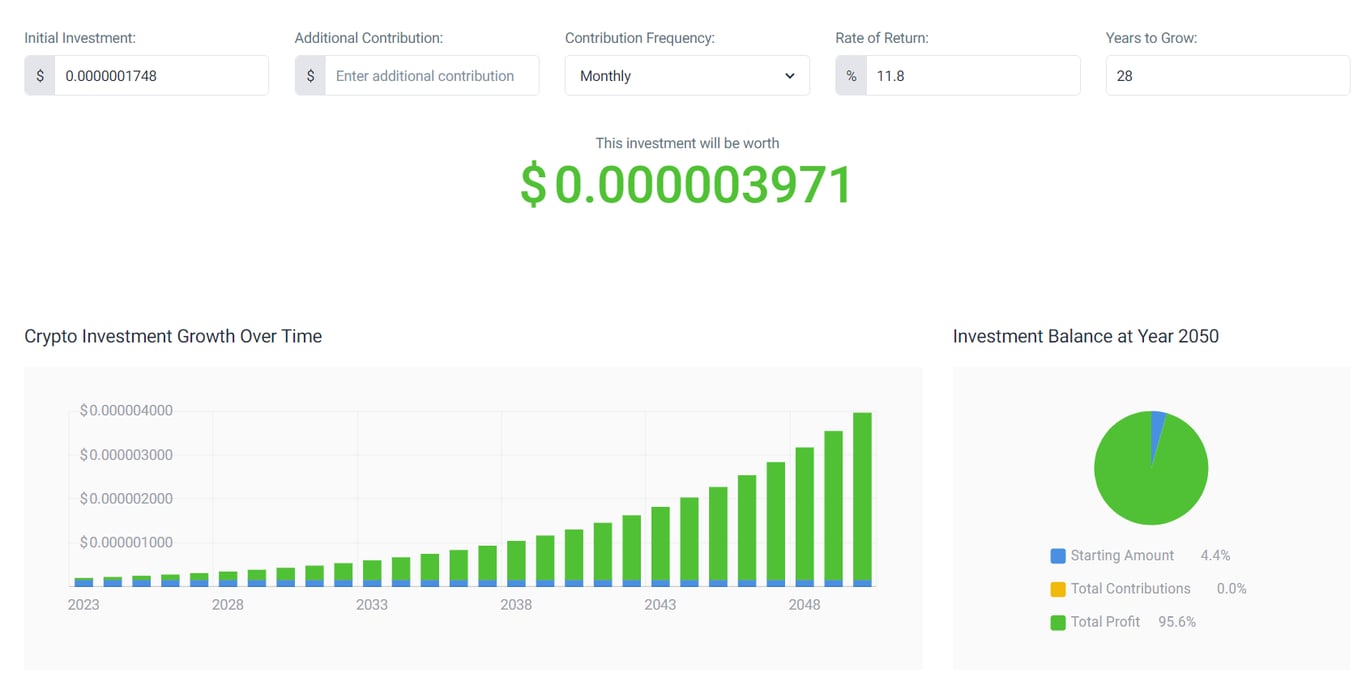Click the blue slice of the pie chart
1366x689 pixels.
coord(1156,423)
